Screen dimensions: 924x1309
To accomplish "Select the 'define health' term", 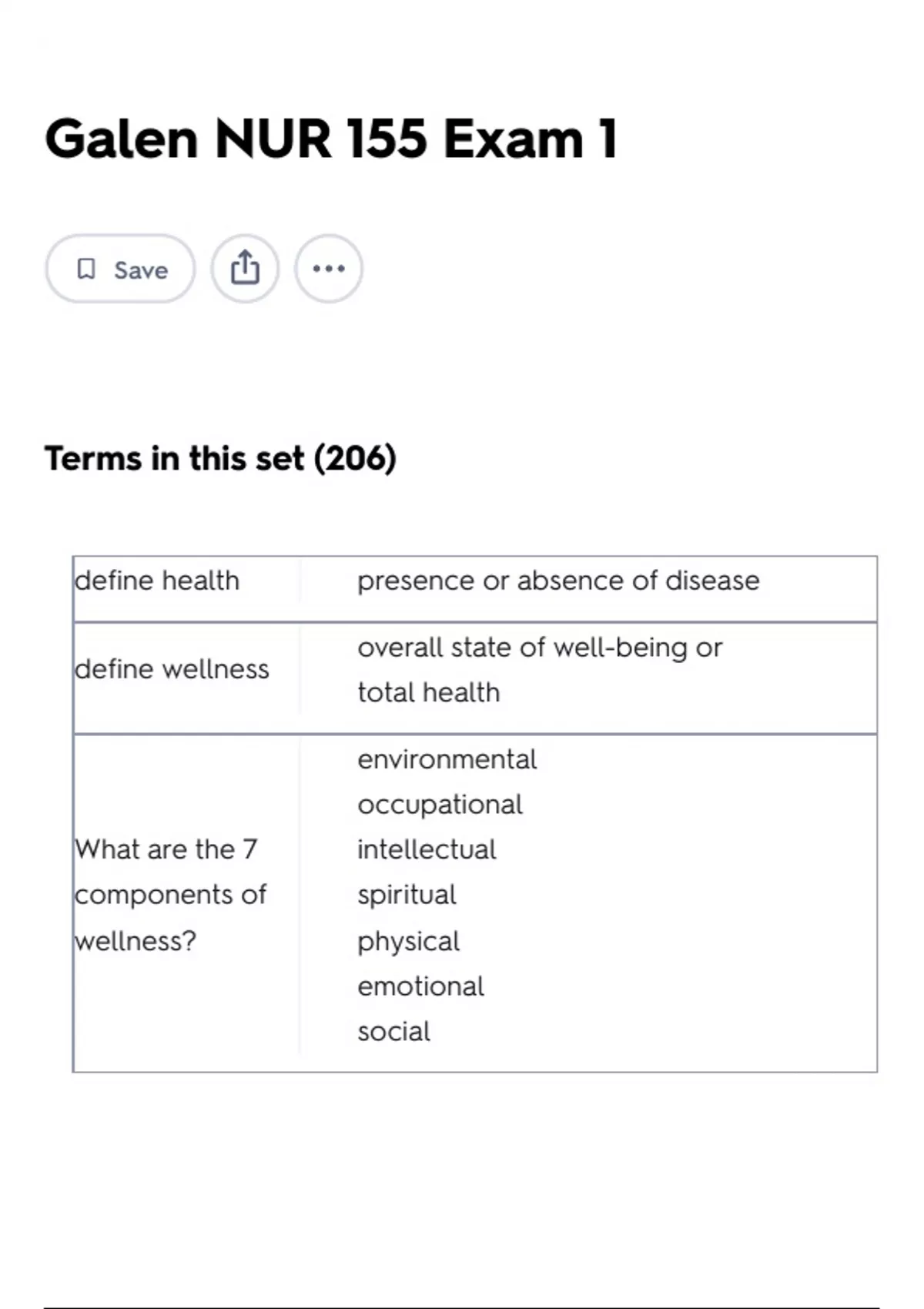I will 157,581.
